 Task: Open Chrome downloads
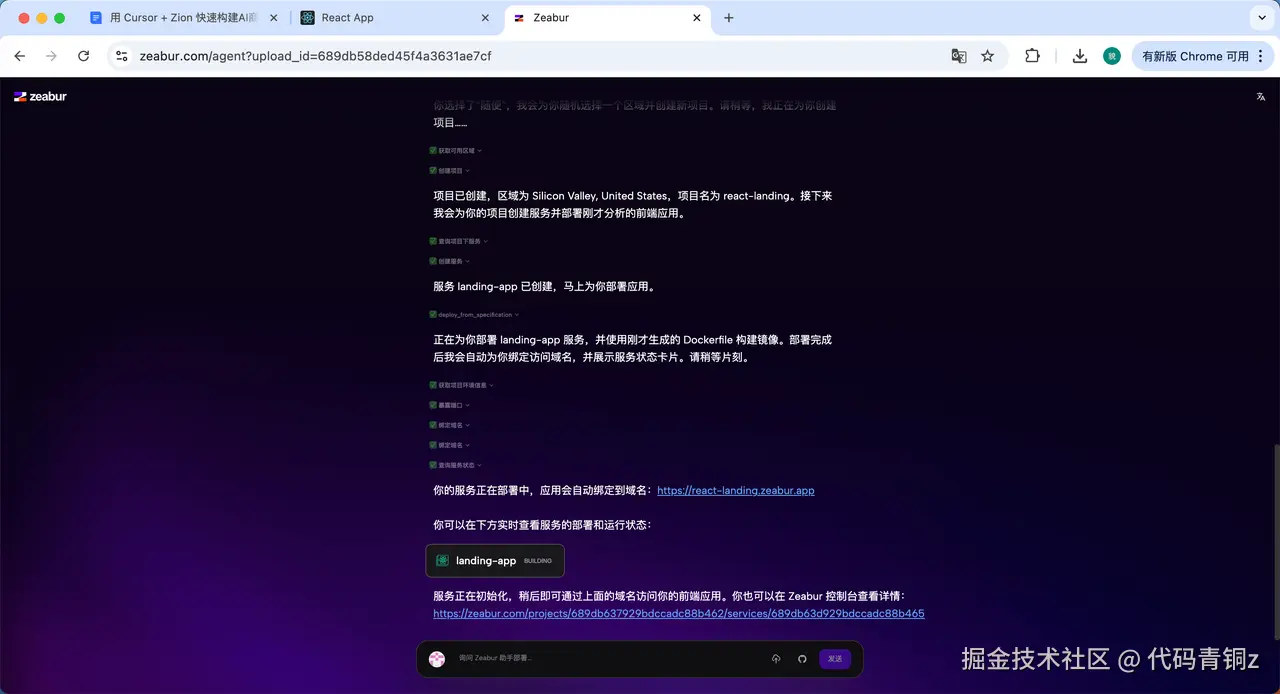1080,56
